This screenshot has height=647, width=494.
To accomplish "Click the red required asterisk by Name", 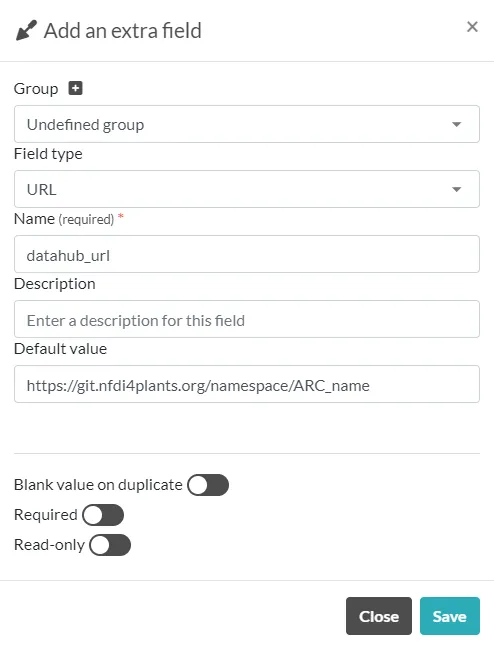I will [x=121, y=216].
